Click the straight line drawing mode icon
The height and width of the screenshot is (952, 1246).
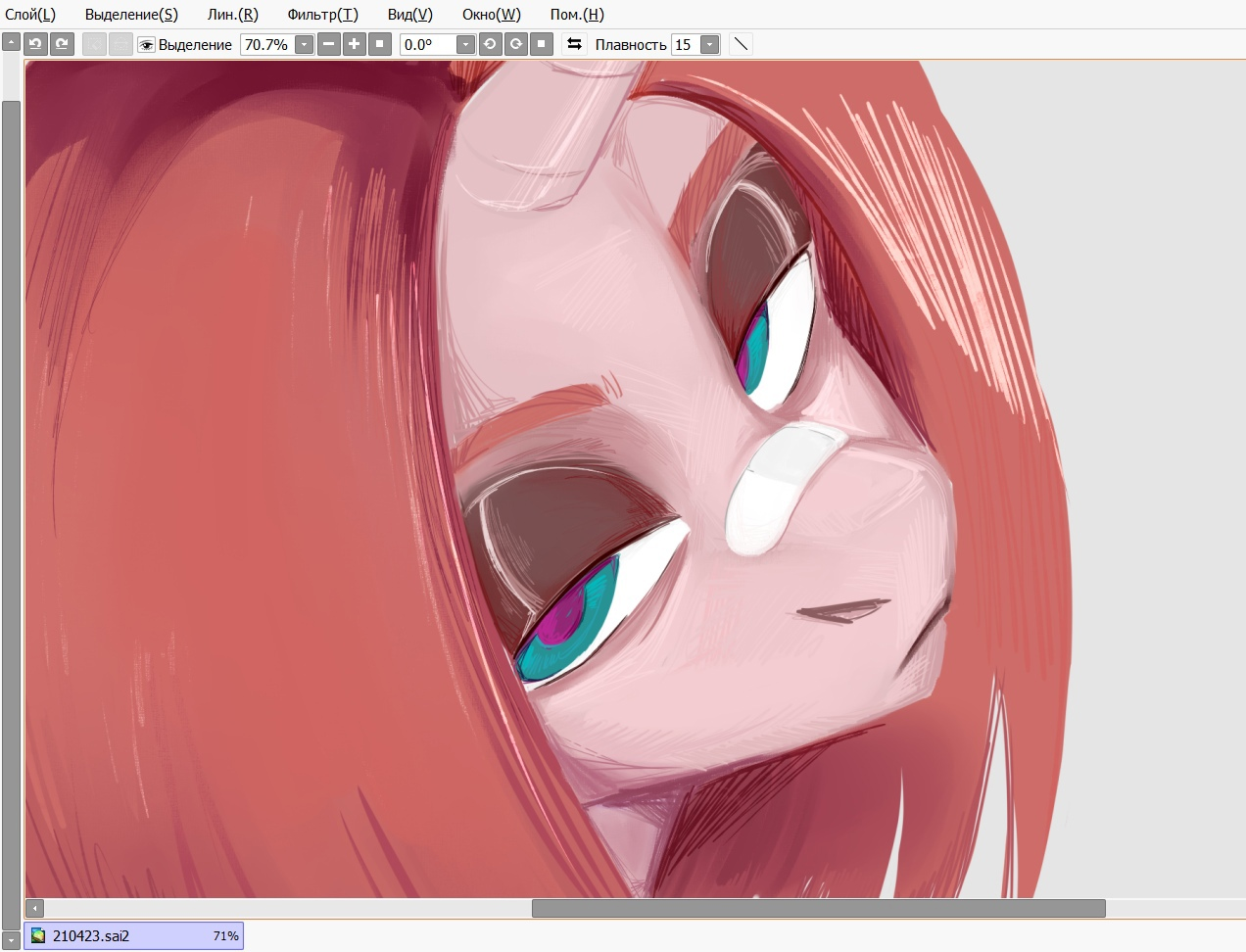[x=742, y=44]
